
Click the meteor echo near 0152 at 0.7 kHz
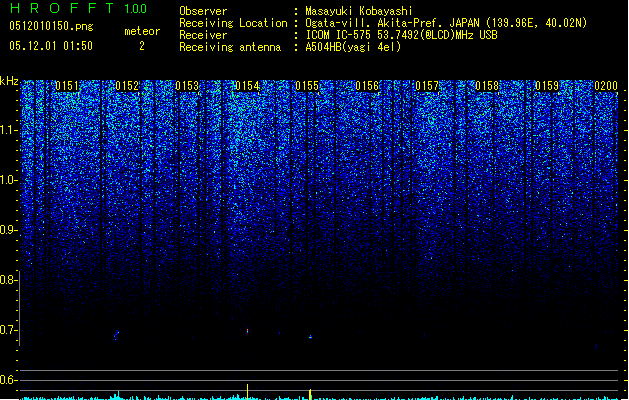[x=116, y=334]
